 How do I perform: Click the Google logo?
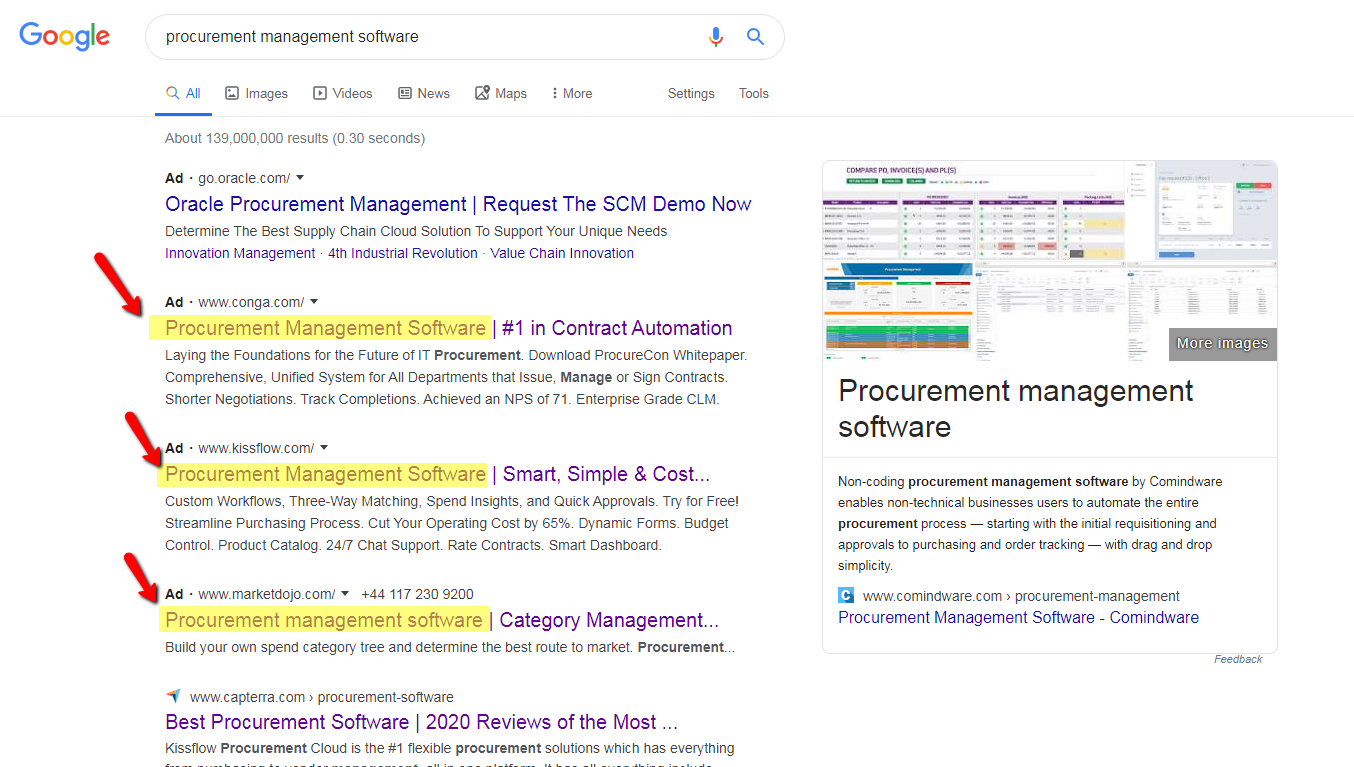pos(65,36)
